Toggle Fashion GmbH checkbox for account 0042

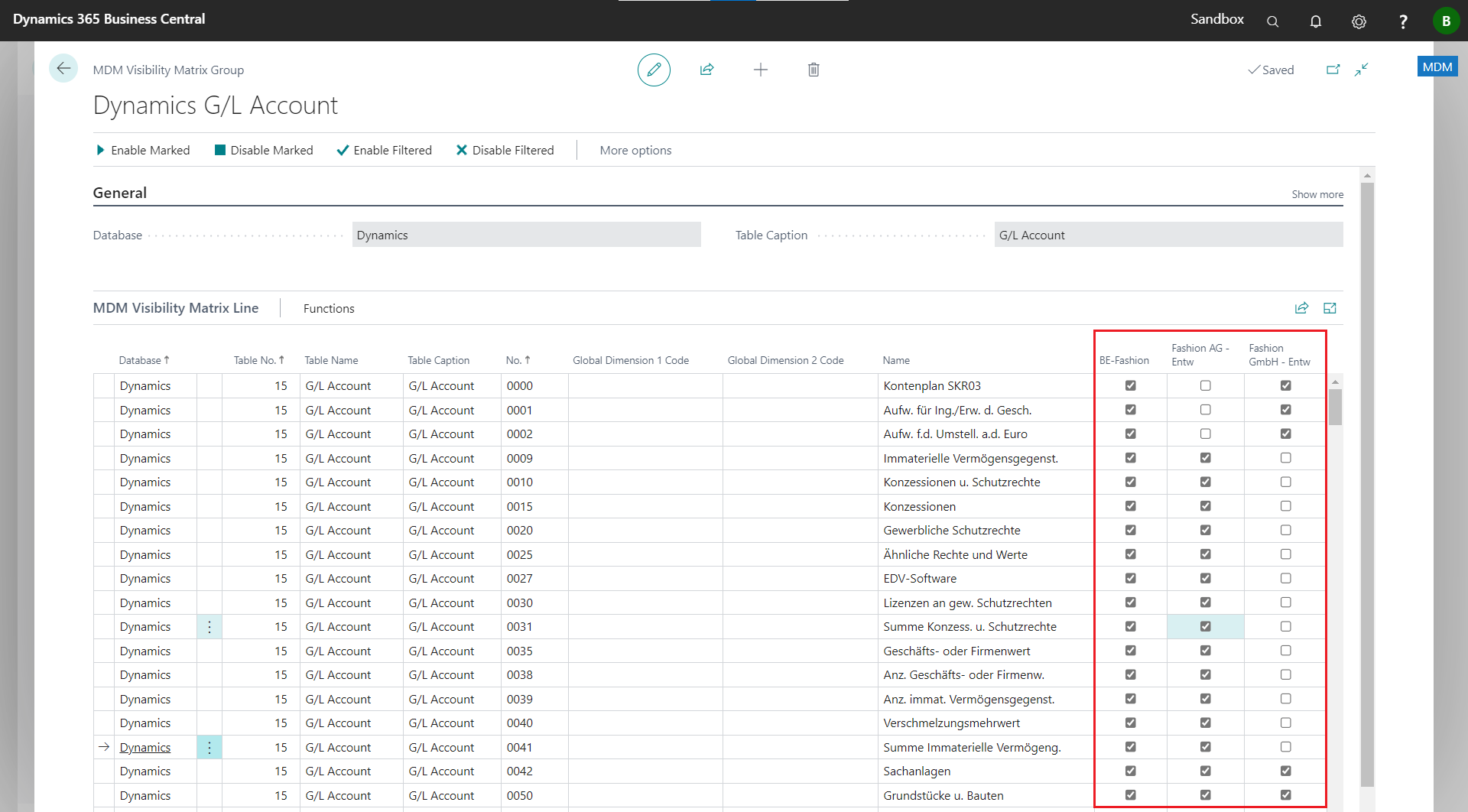(x=1286, y=771)
